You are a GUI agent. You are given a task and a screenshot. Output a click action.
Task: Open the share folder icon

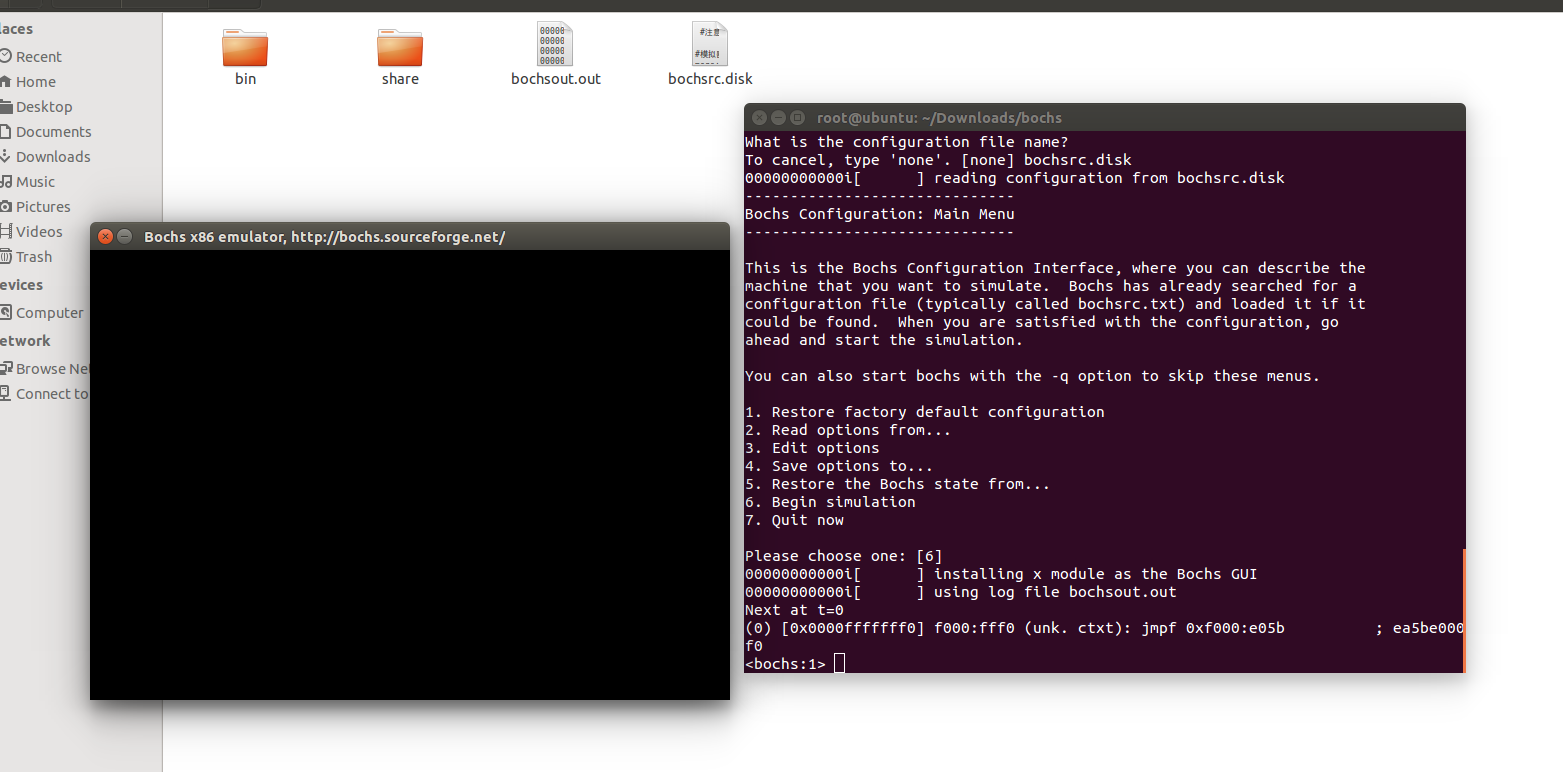[400, 46]
